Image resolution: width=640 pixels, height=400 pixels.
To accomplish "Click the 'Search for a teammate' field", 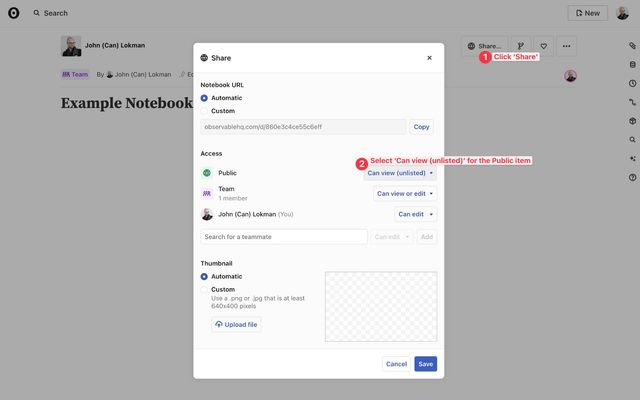I will pyautogui.click(x=284, y=237).
